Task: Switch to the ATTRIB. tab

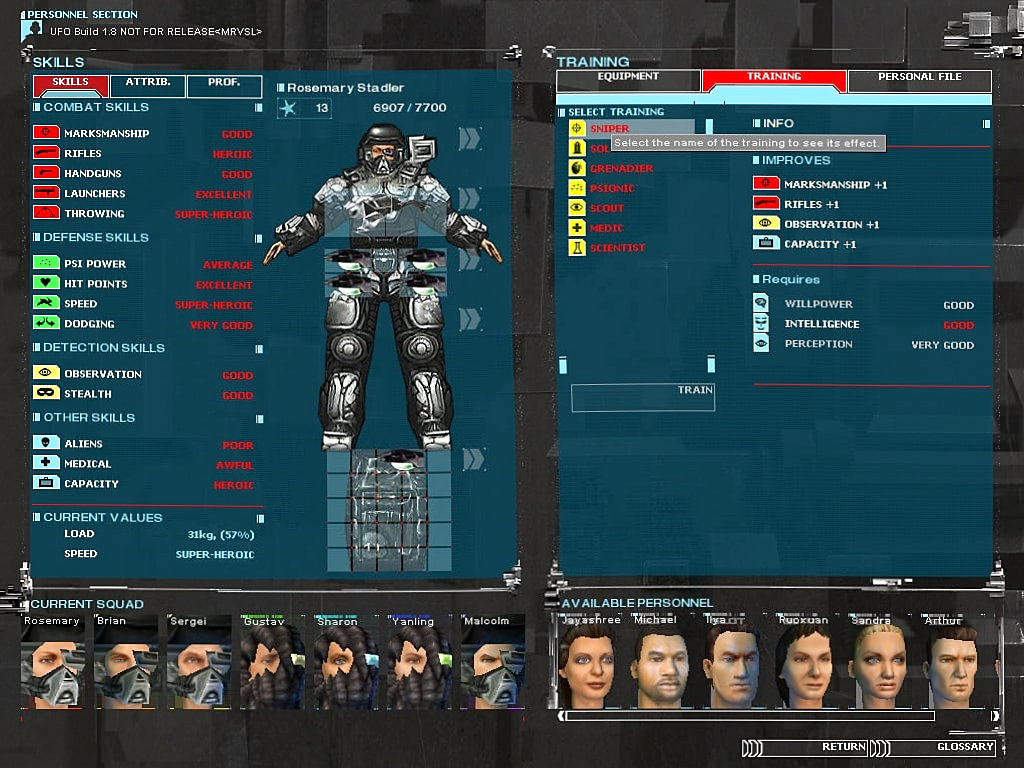Action: [x=148, y=86]
